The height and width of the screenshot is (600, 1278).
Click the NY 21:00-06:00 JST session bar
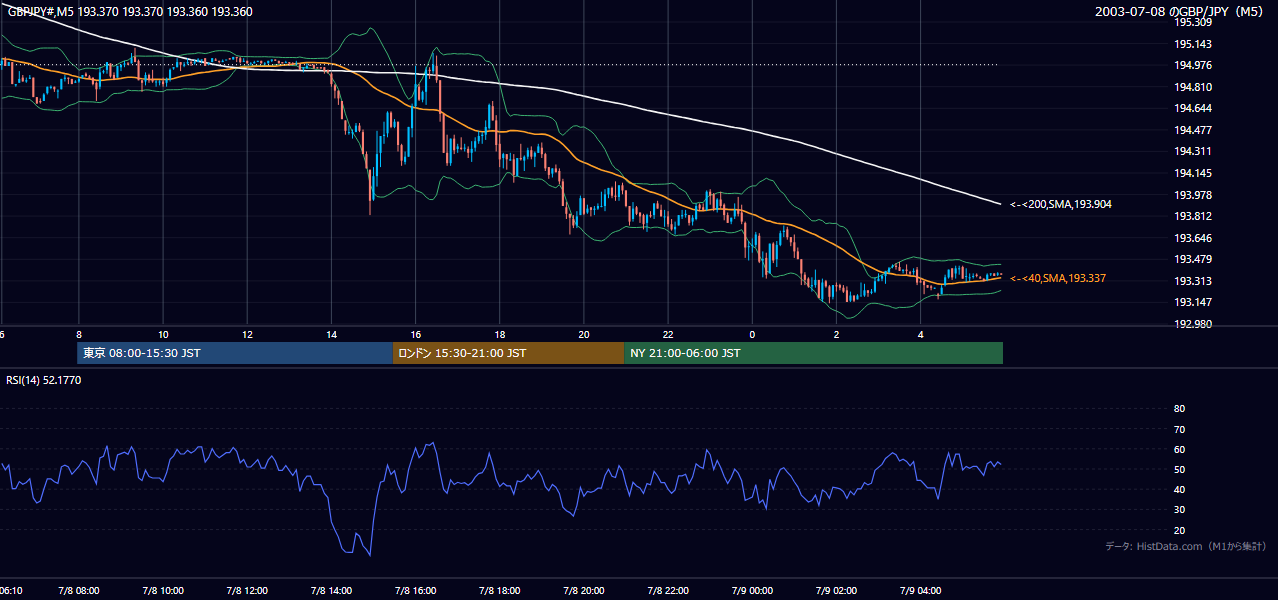(813, 353)
